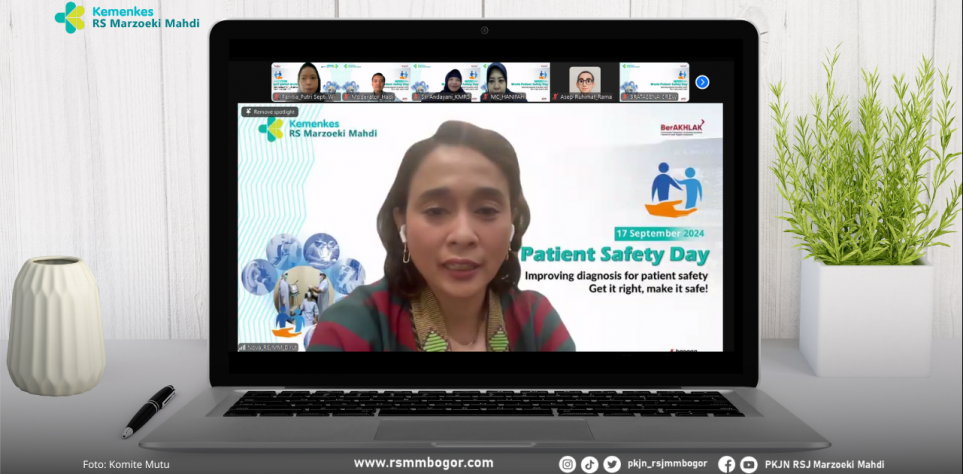Image resolution: width=963 pixels, height=474 pixels.
Task: Click PKJN RSJ Marzoeki Mahdi channel name
Action: click(825, 464)
